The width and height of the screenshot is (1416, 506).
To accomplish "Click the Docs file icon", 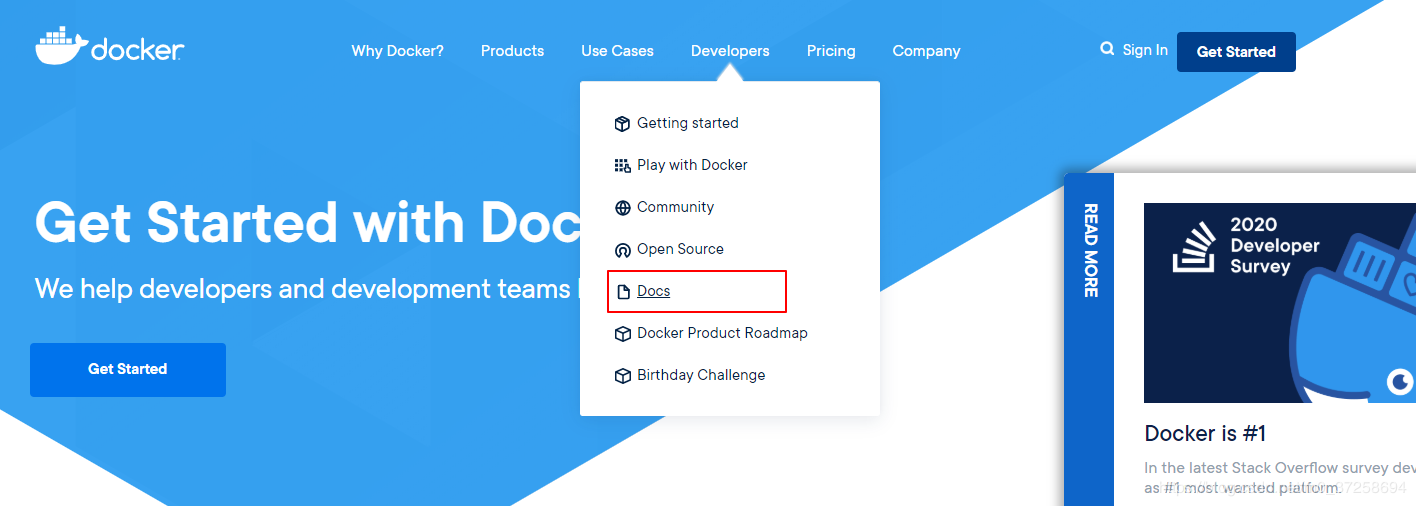I will click(622, 292).
